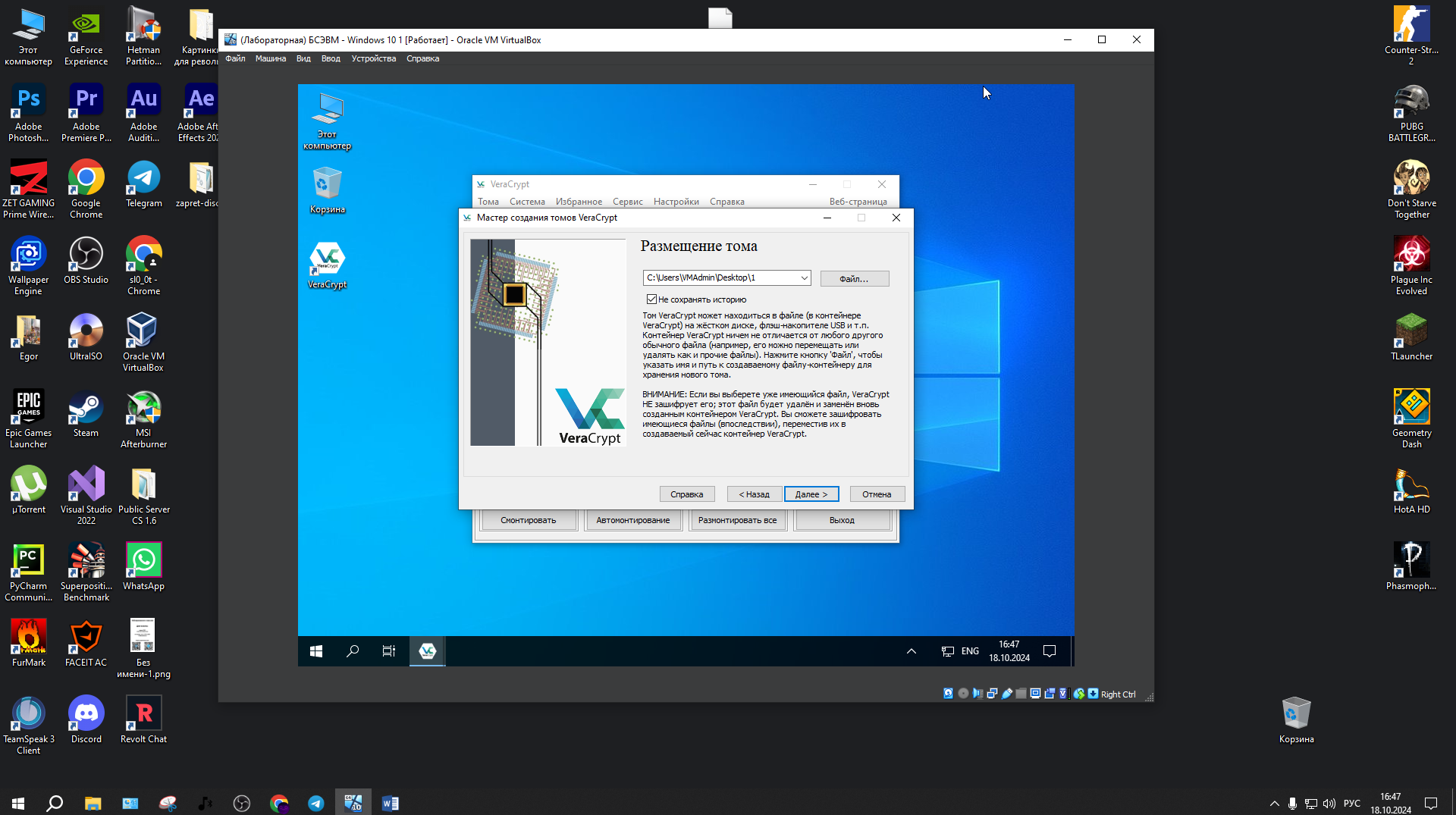Select OBS Studio desktop icon
1456x815 pixels.
coord(86,261)
